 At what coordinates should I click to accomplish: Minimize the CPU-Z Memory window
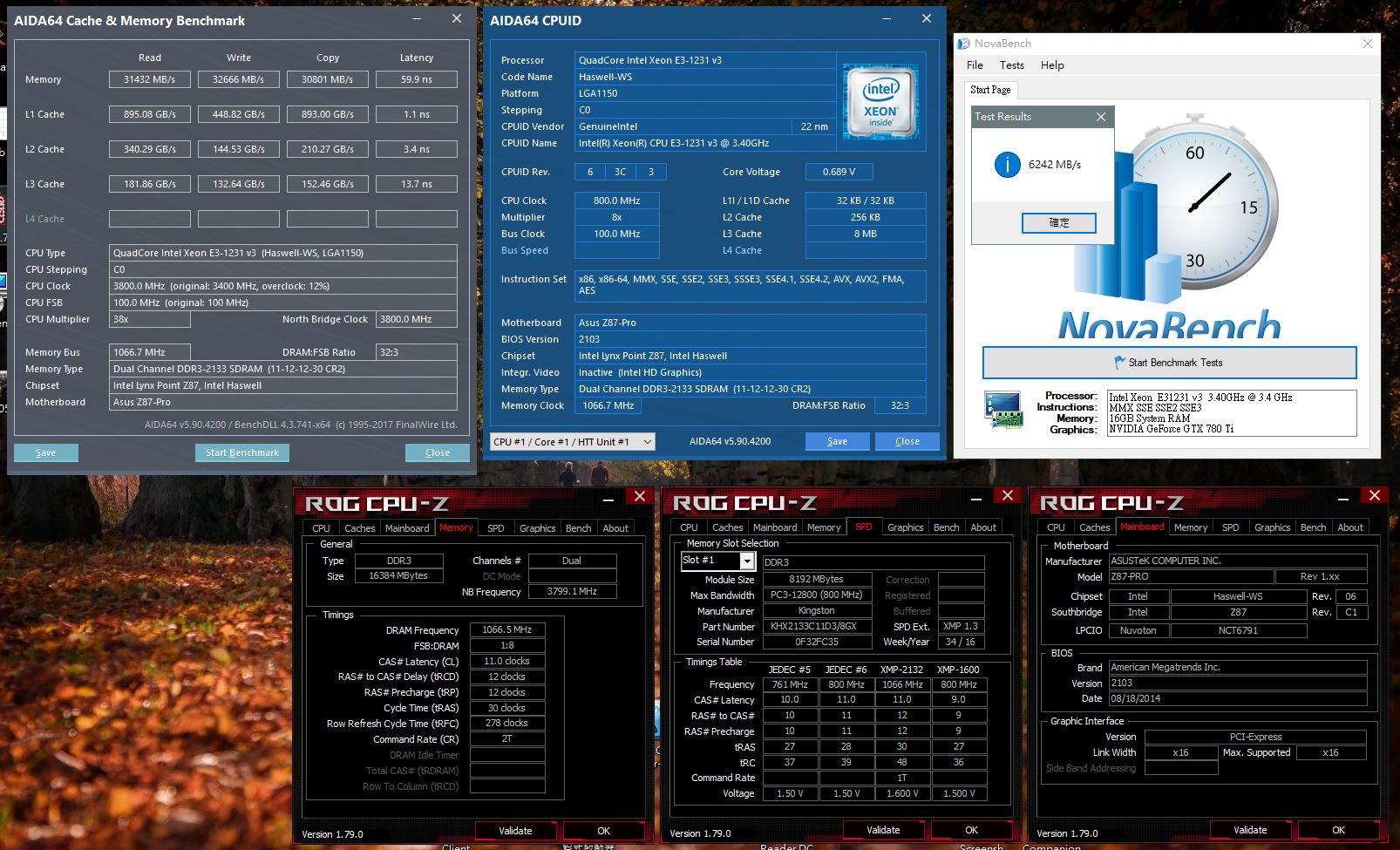pyautogui.click(x=608, y=499)
